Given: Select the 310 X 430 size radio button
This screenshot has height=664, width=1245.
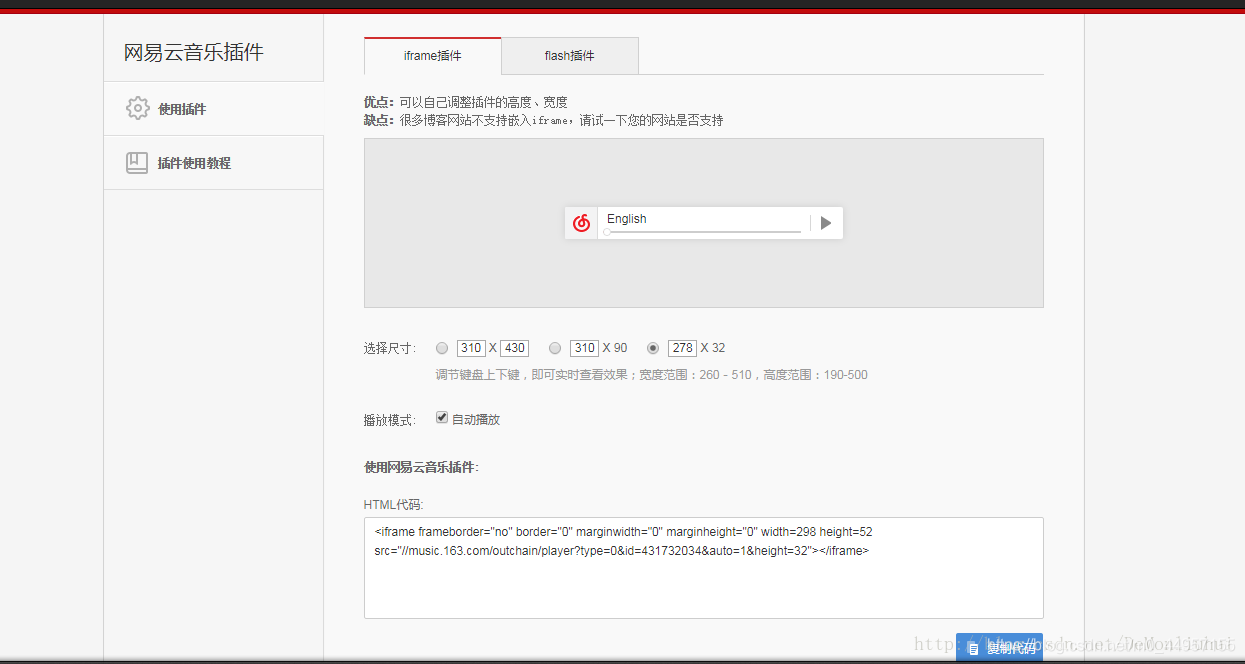Looking at the screenshot, I should point(442,348).
